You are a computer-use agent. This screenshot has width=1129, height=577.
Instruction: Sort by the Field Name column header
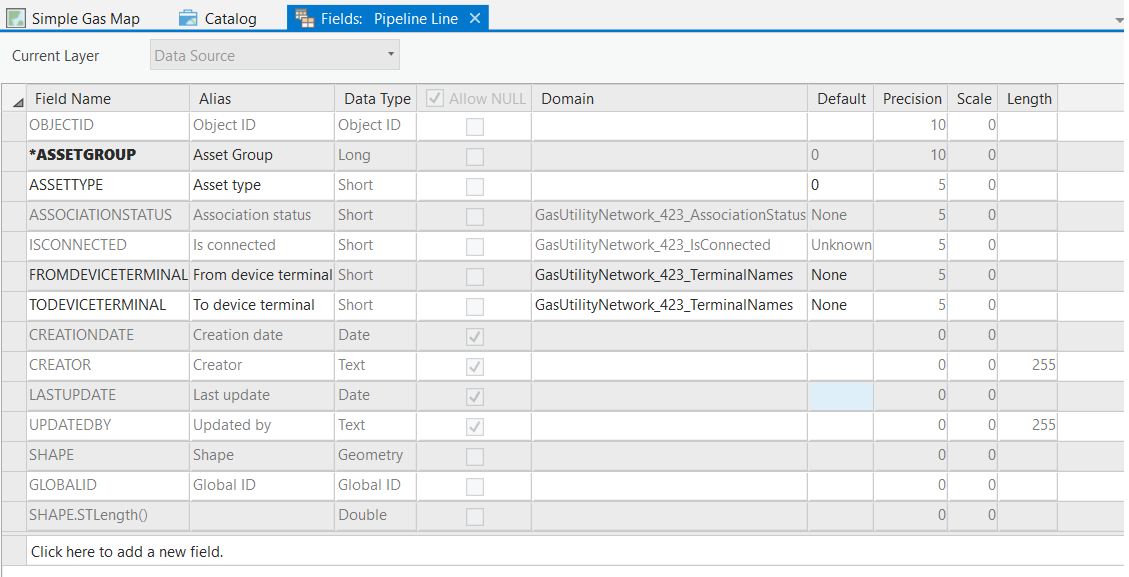(108, 99)
